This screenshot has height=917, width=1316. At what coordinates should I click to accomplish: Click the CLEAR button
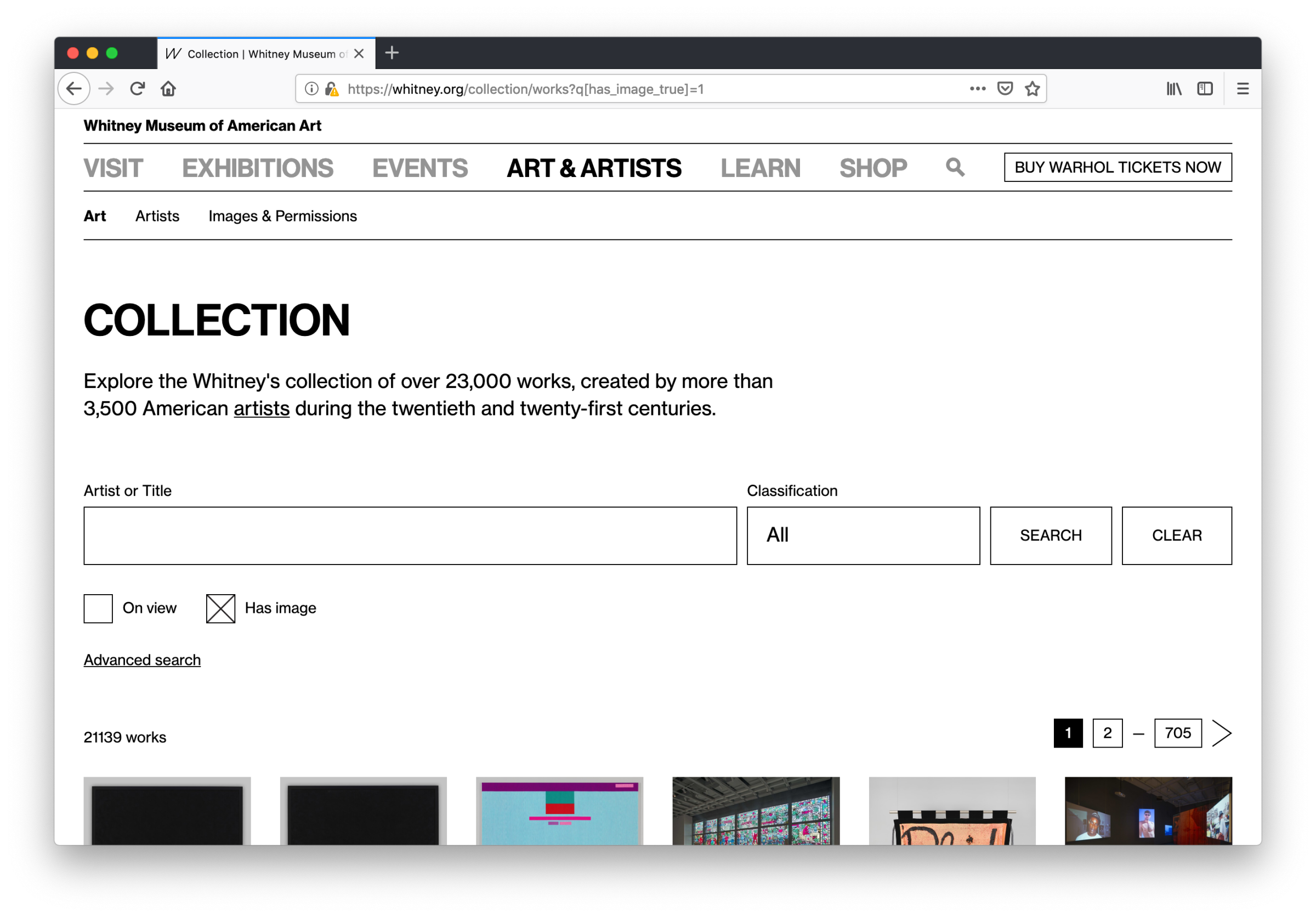1177,536
